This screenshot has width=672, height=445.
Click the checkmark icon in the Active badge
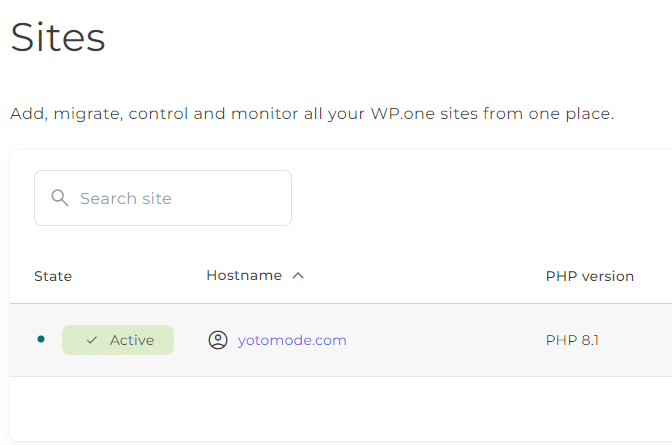coord(92,340)
